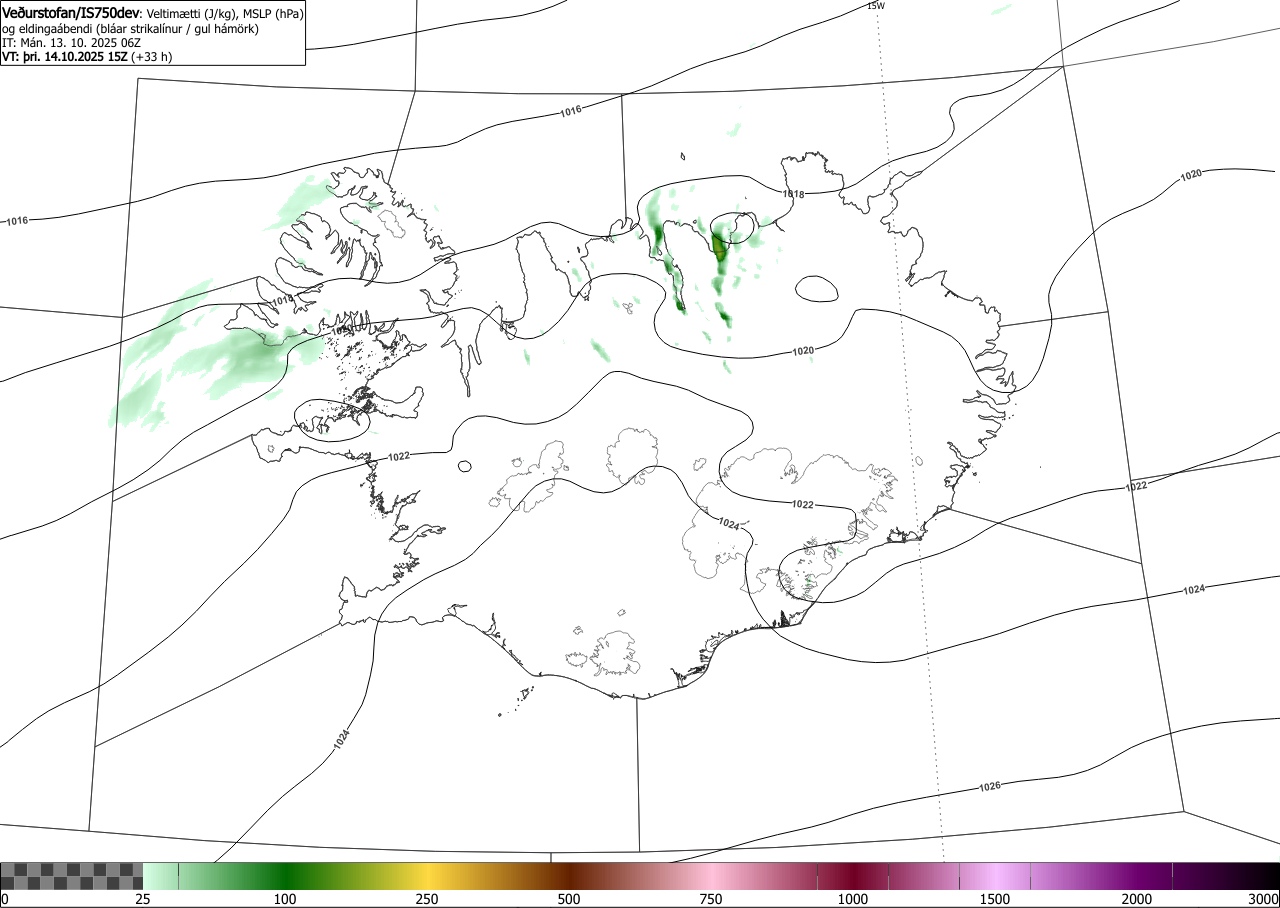Image resolution: width=1280 pixels, height=908 pixels.
Task: Click the 1024 label in the southwest ocean
Action: [342, 740]
